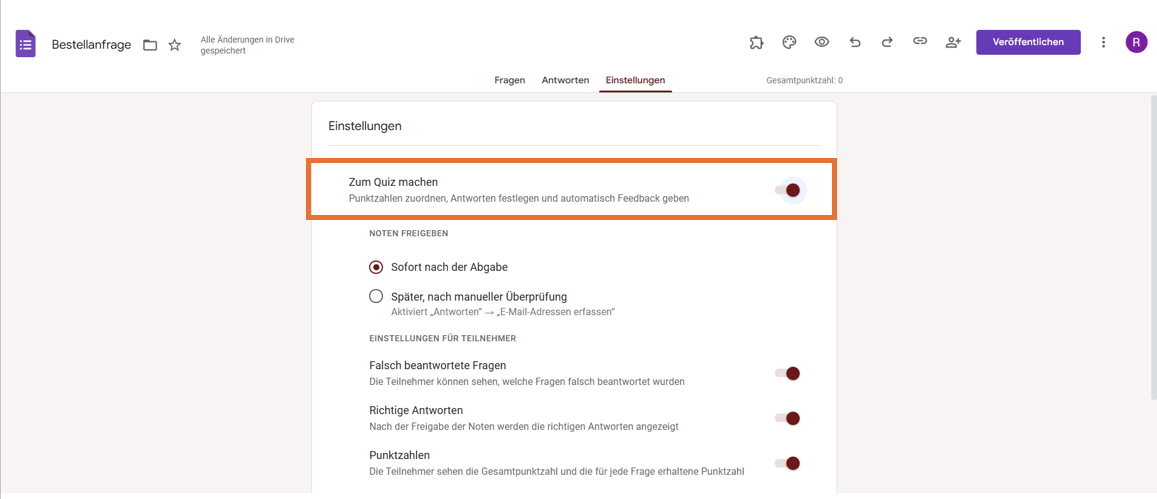This screenshot has width=1157, height=499.
Task: Open the theme palette icon
Action: (789, 42)
